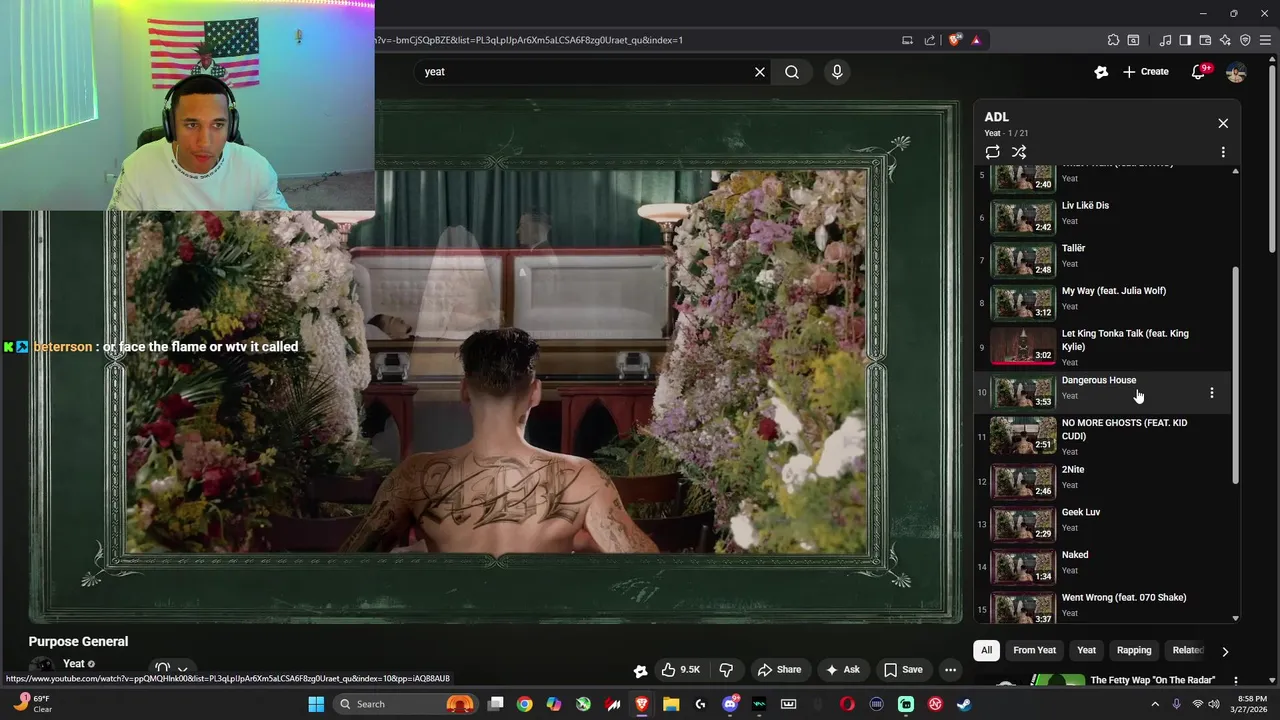The height and width of the screenshot is (720, 1280).
Task: Click the Ask button
Action: [843, 670]
